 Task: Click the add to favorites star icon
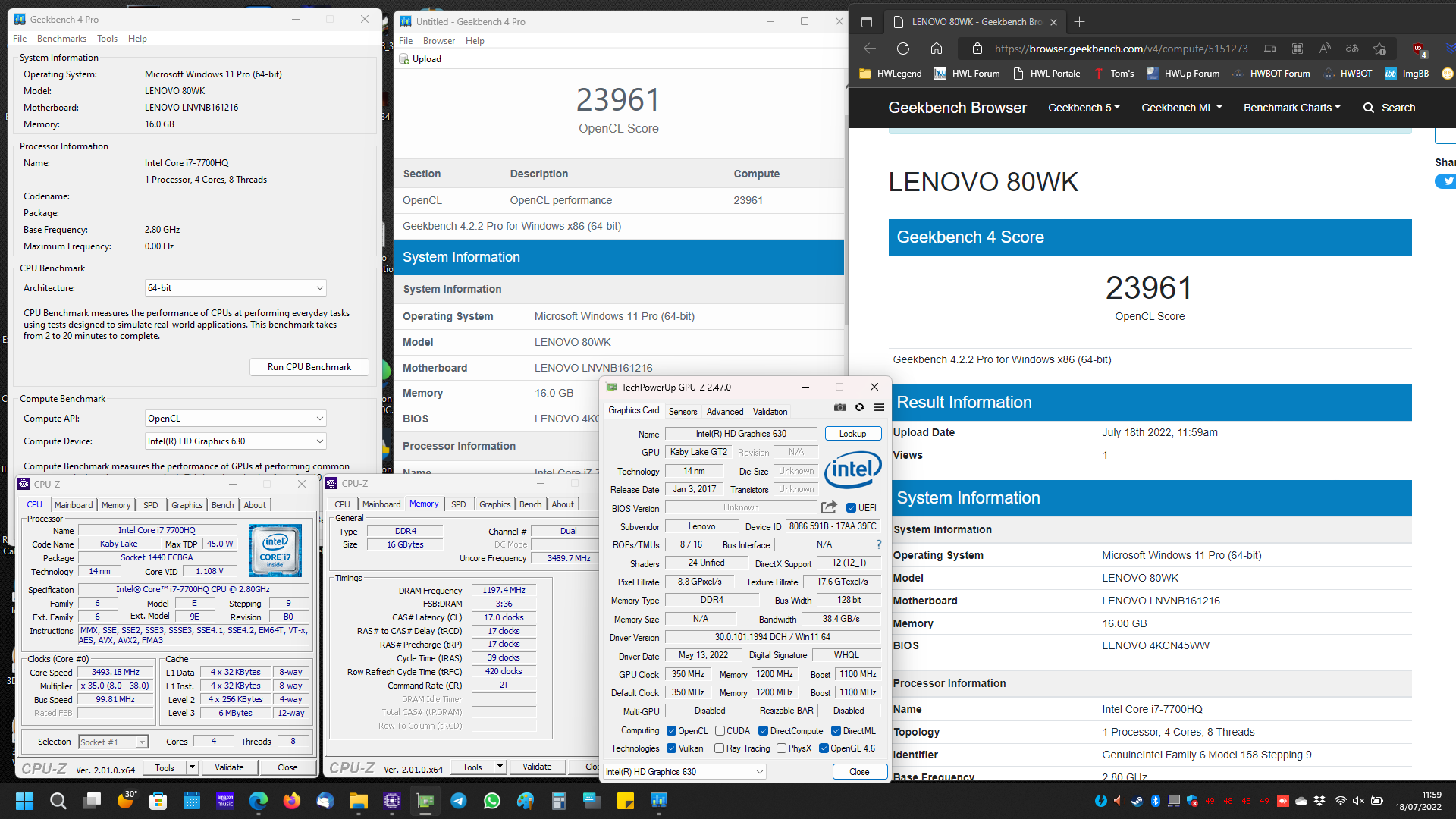[x=1380, y=49]
